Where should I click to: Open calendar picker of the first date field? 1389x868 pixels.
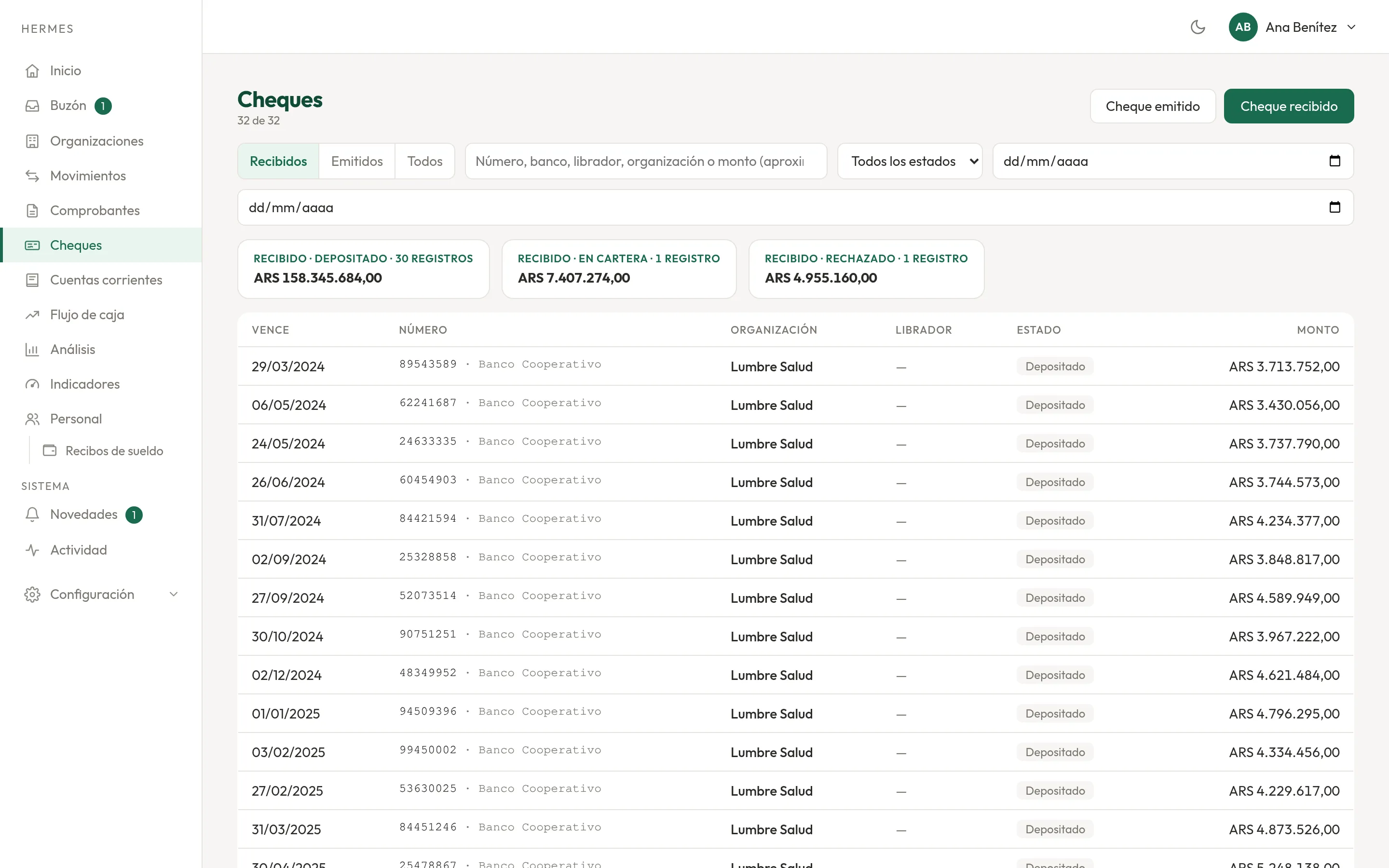pos(1335,161)
